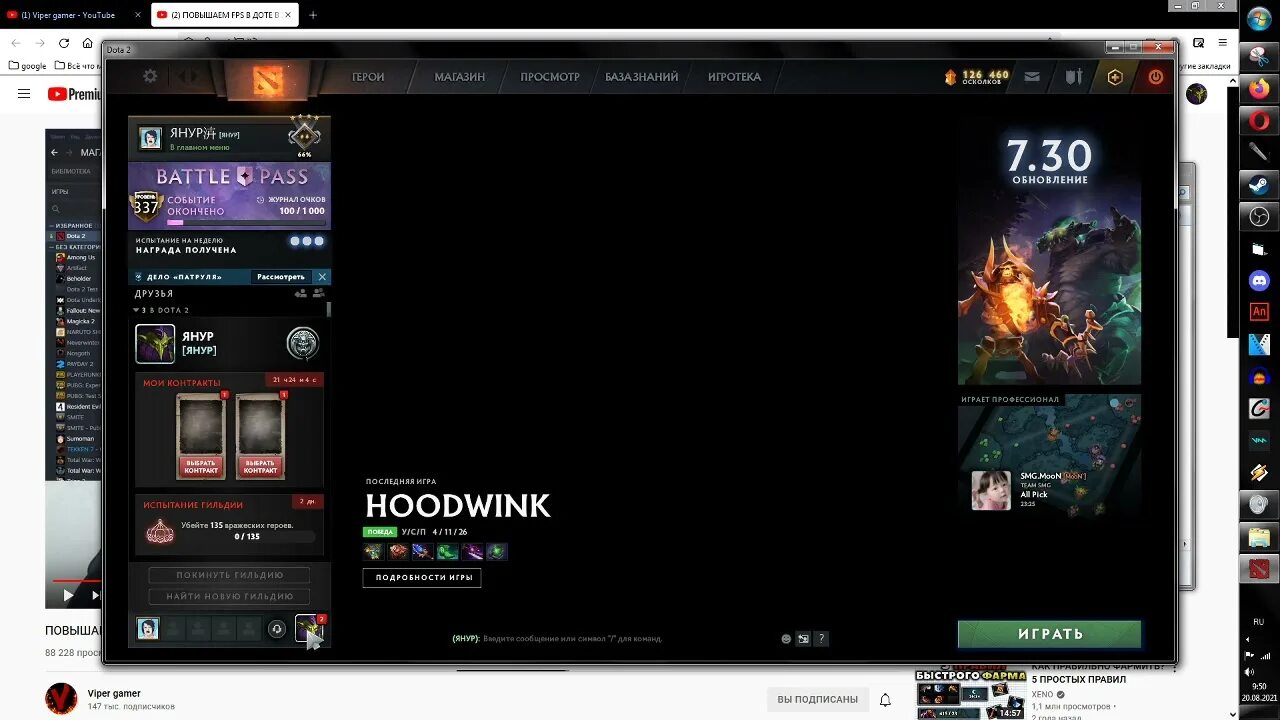Viewport: 1280px width, 720px height.
Task: Open Adobe Animate from the taskbar
Action: [1259, 312]
